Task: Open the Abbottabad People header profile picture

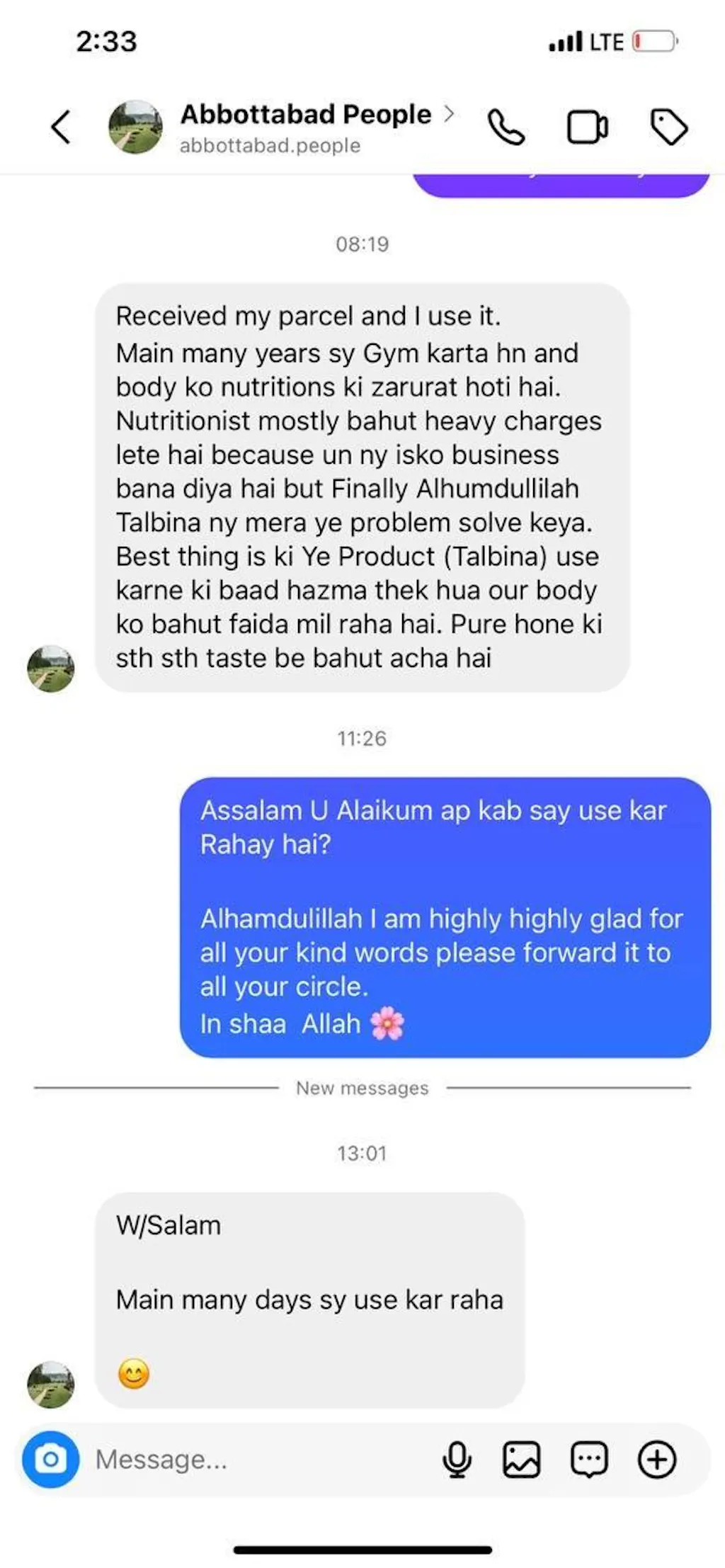Action: 135,127
